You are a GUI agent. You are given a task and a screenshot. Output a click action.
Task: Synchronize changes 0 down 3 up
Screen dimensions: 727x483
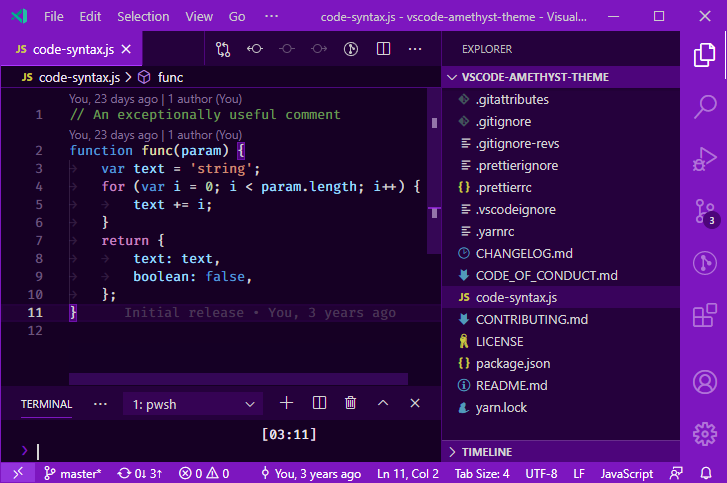[140, 473]
